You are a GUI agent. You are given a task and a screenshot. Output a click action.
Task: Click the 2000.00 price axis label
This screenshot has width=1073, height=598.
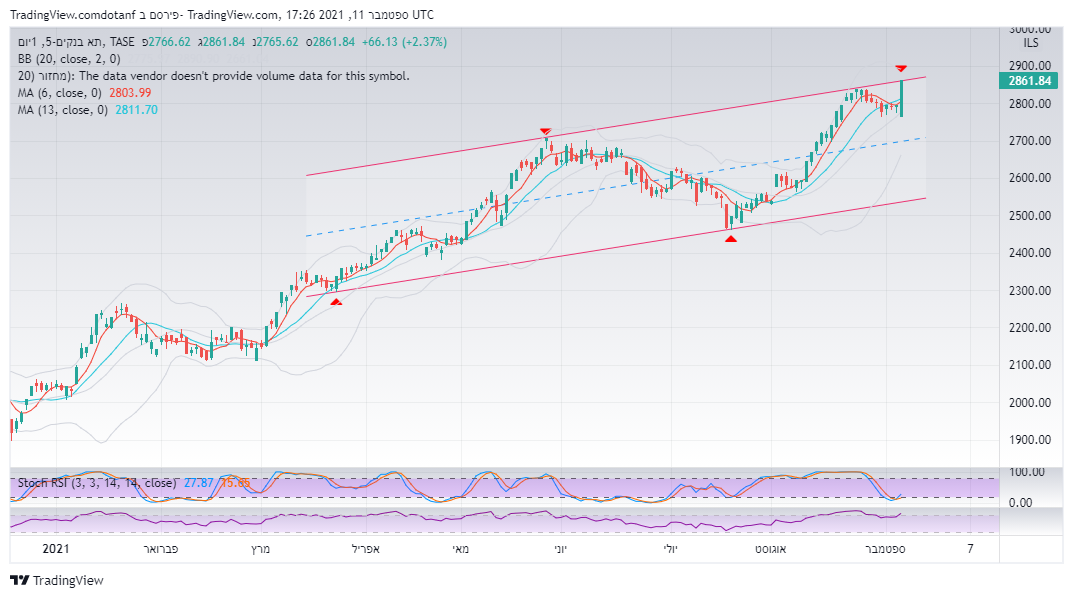click(1030, 402)
